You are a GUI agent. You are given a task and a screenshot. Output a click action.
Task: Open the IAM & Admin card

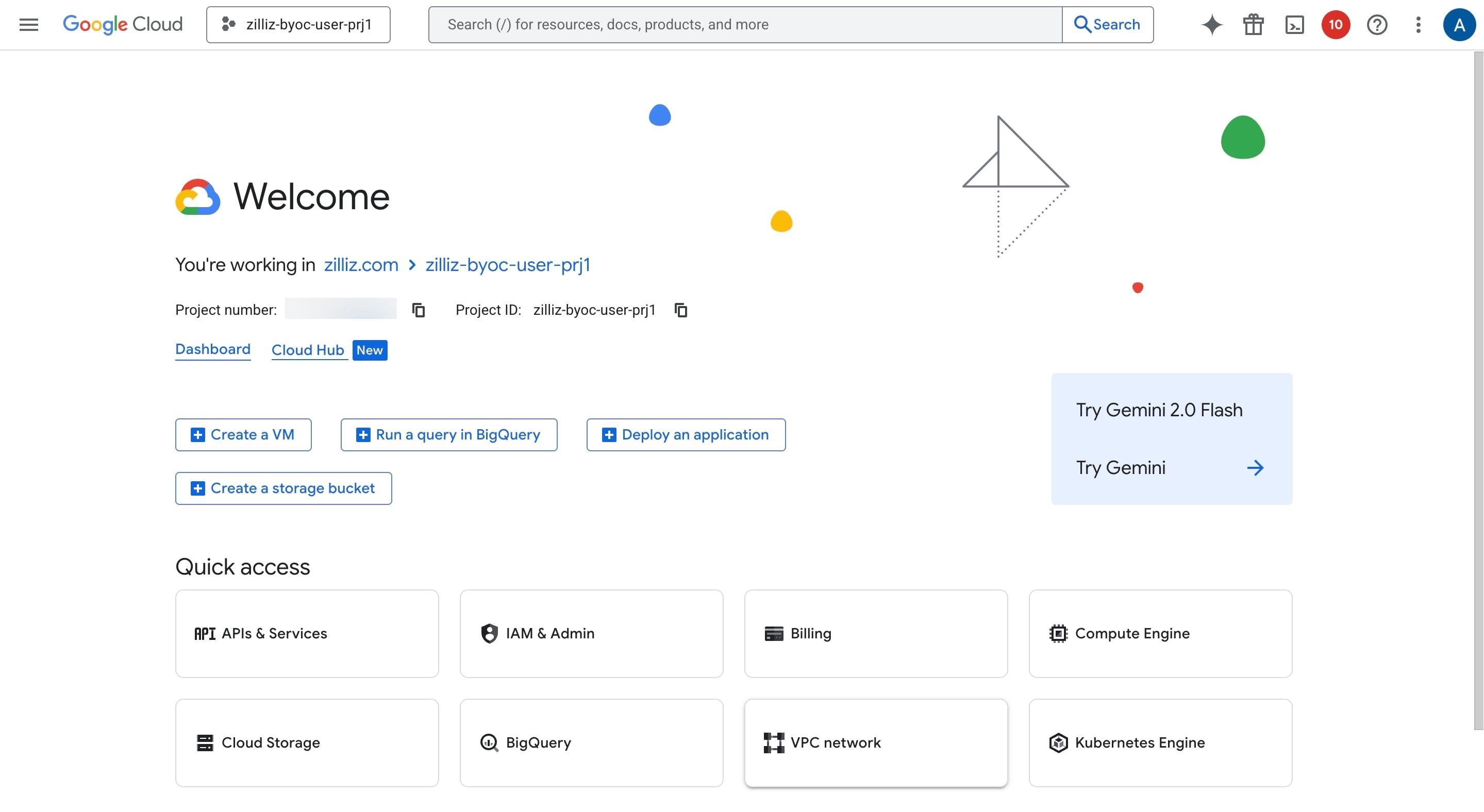(591, 634)
